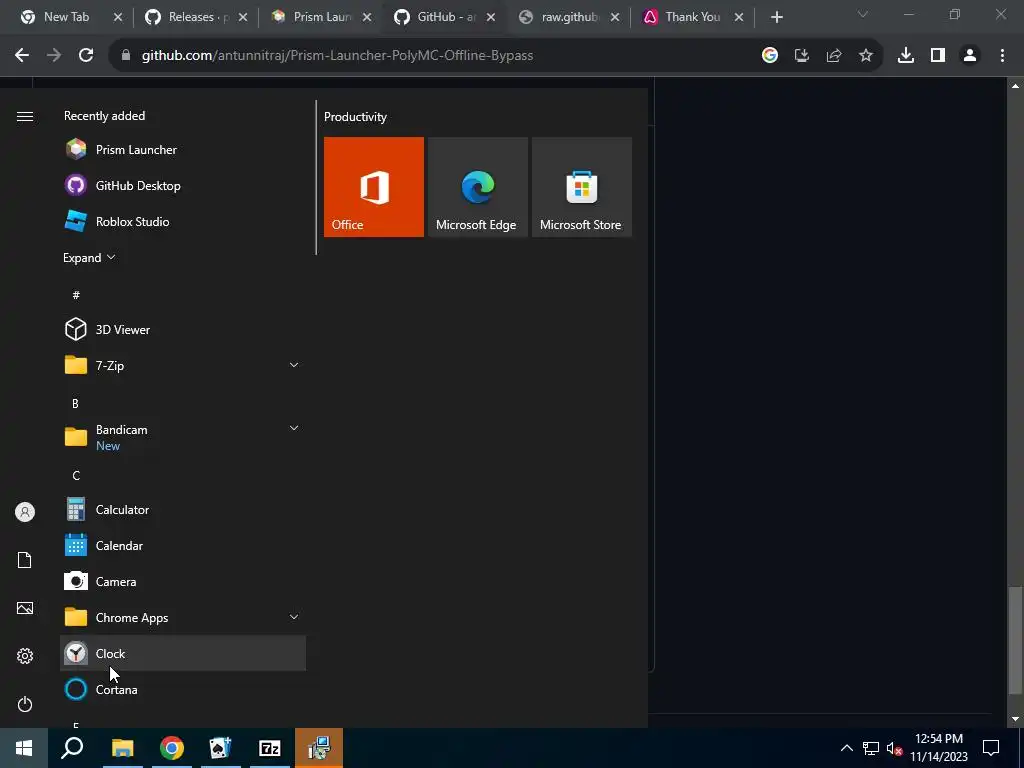Launch GitHub Desktop from Start menu

coord(183,185)
